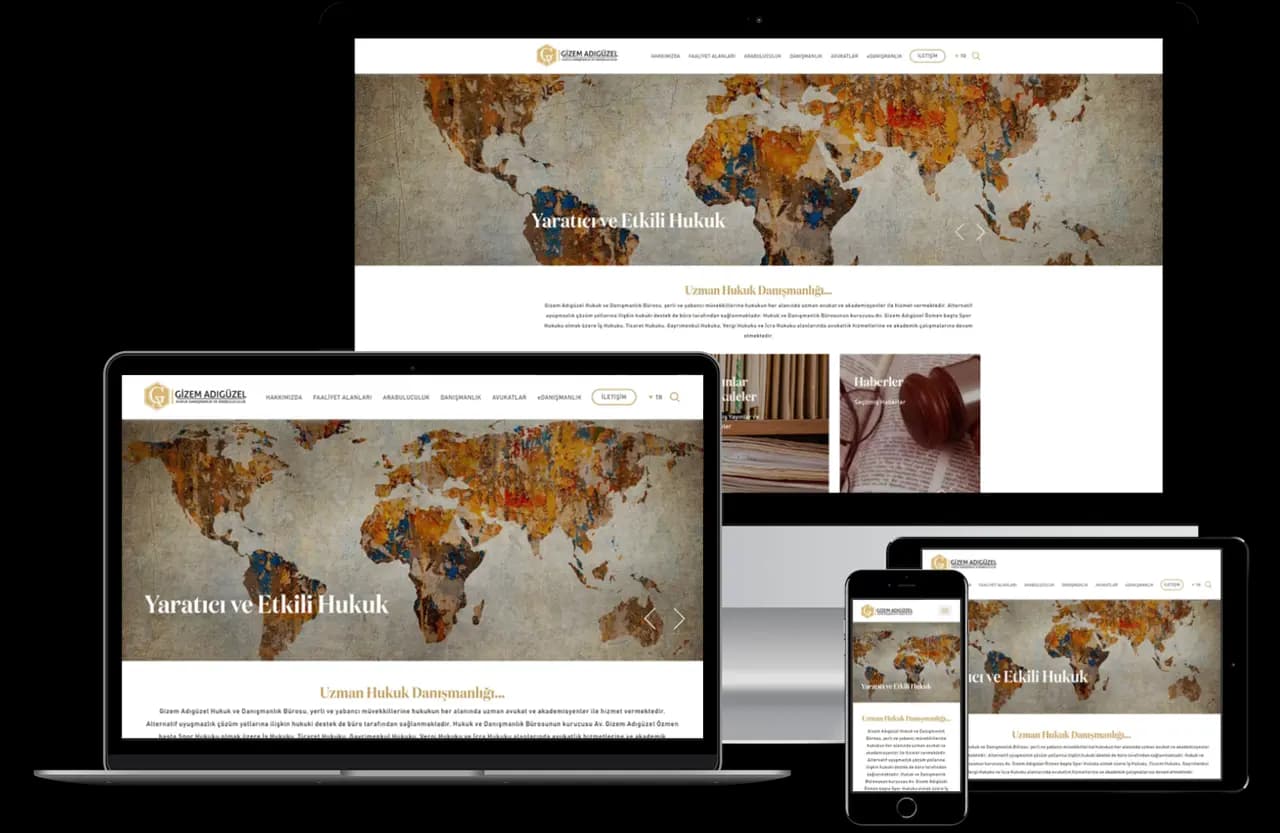The image size is (1280, 833).
Task: Tap the world map banner on the phone
Action: point(906,663)
